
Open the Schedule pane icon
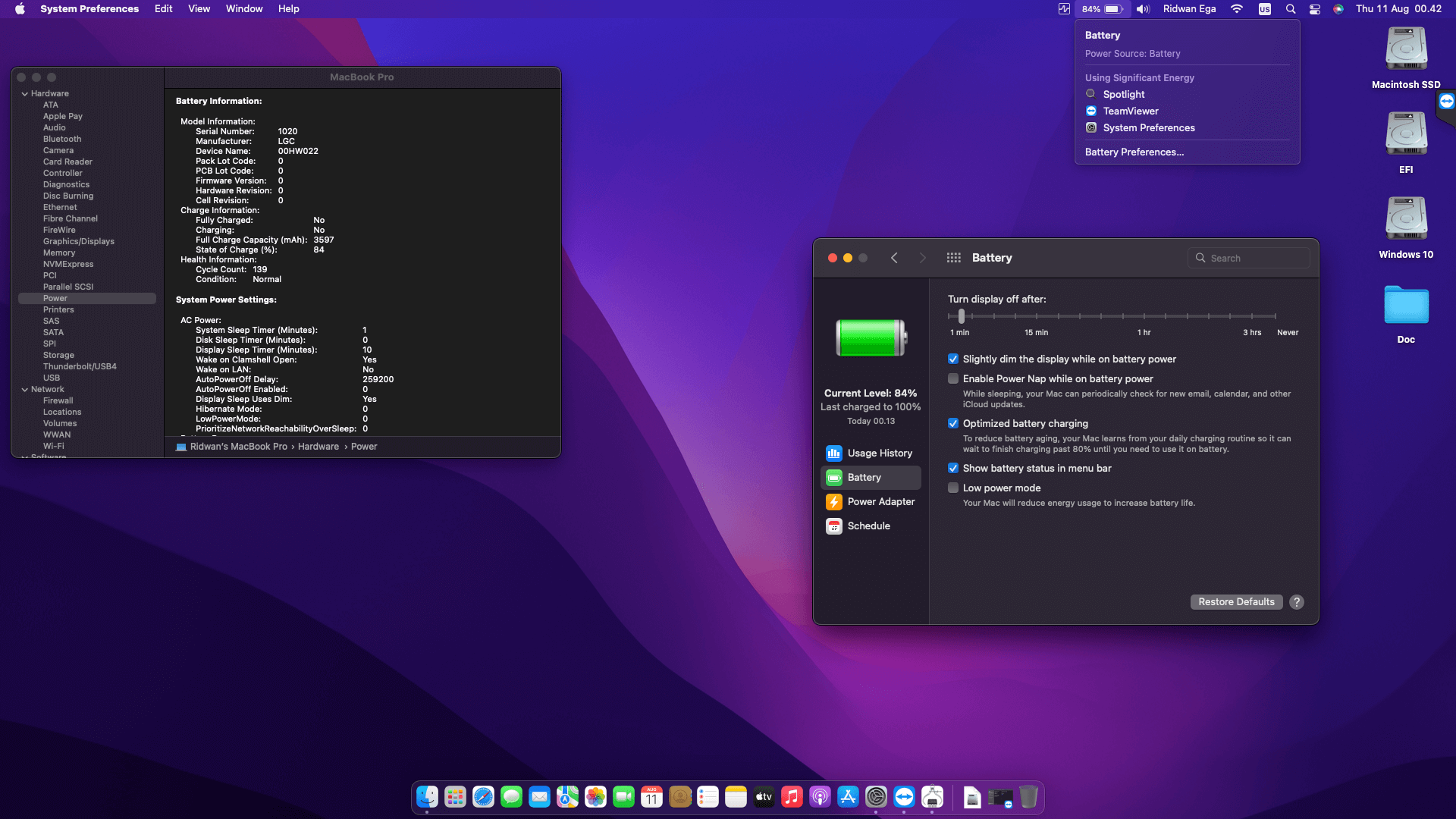(834, 526)
